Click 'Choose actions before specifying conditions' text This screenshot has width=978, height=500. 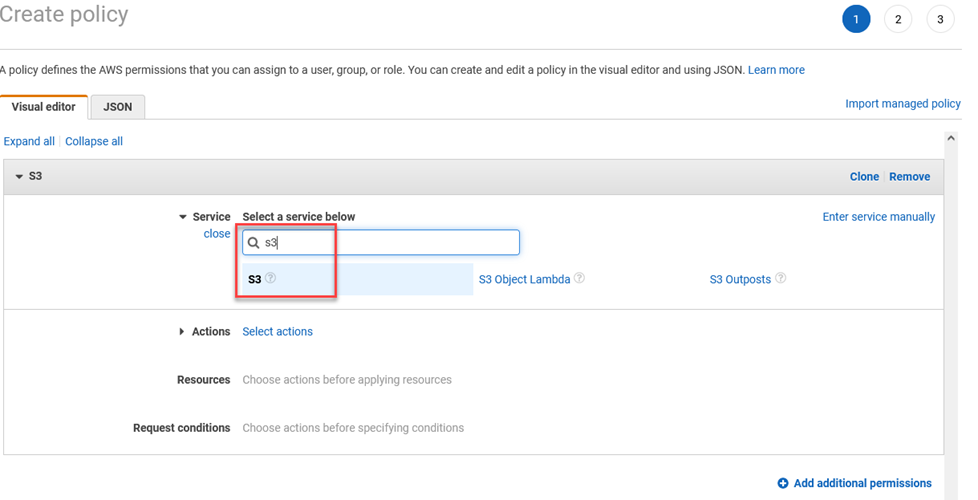click(353, 428)
